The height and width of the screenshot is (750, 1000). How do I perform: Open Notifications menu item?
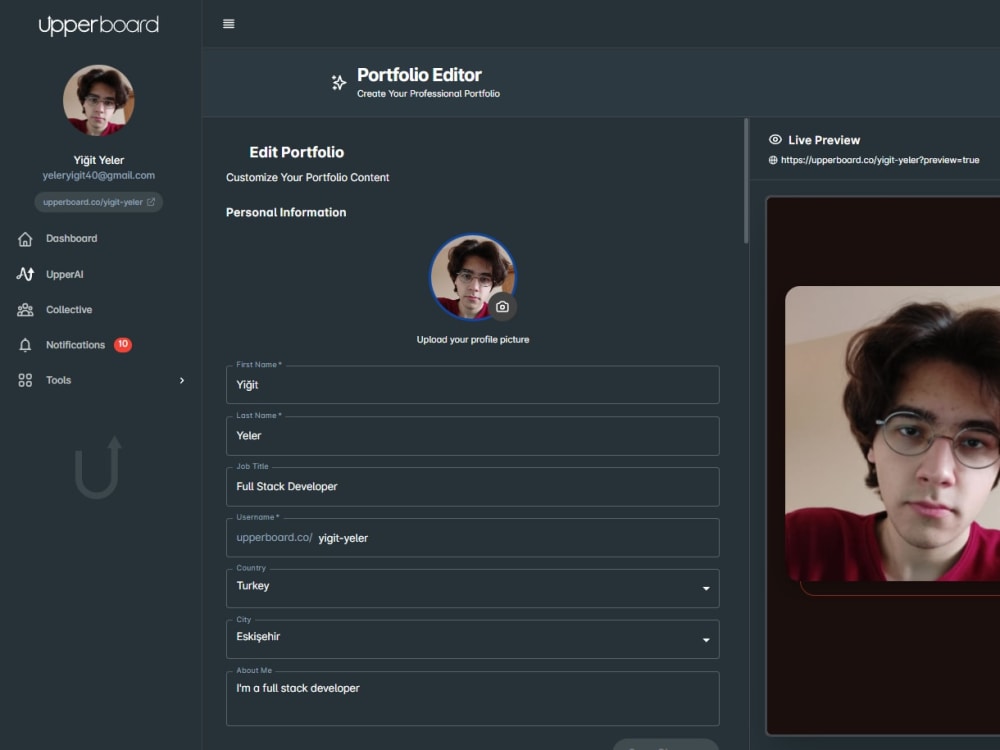click(x=75, y=345)
